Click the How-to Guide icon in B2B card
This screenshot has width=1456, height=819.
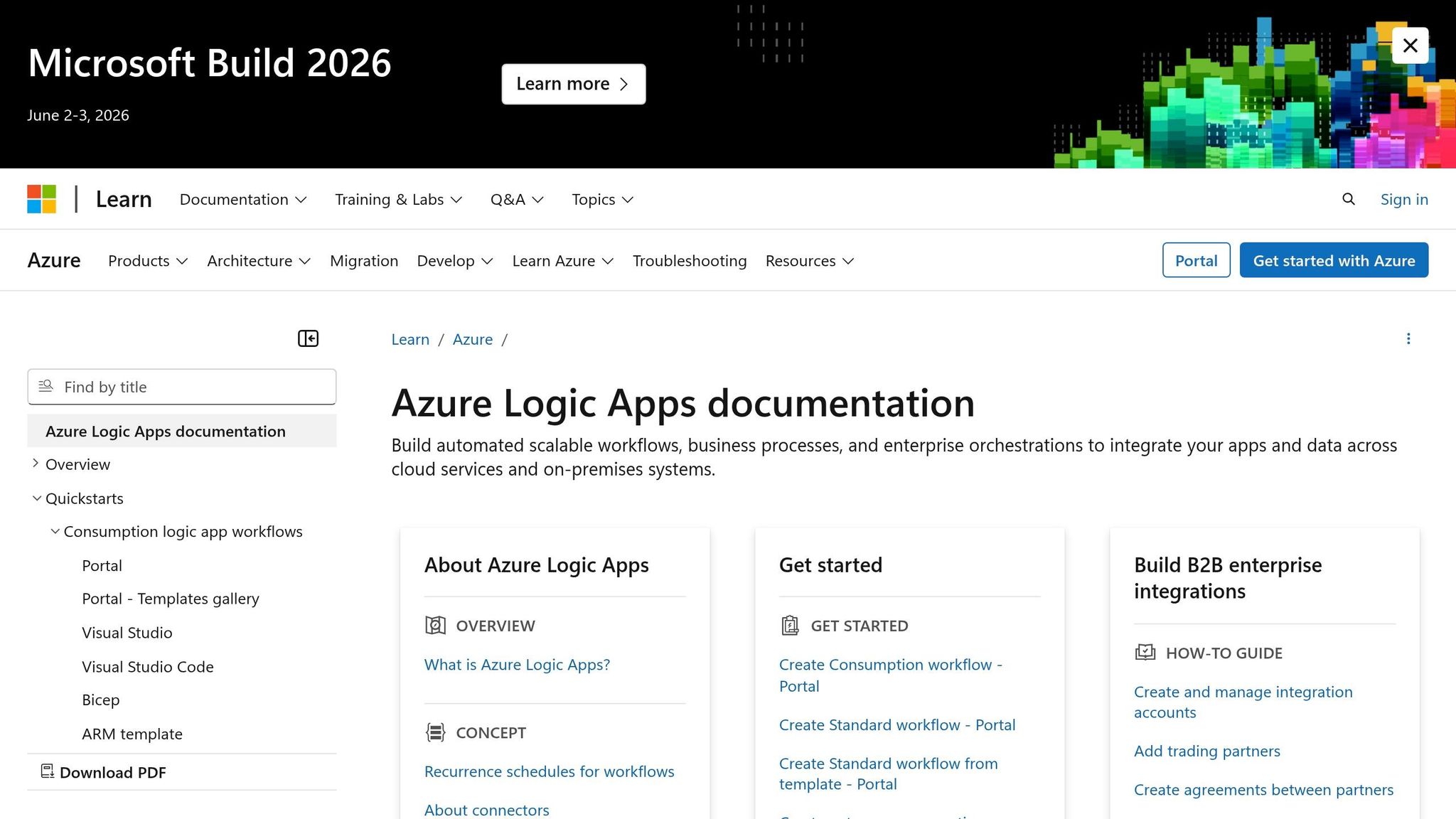[x=1145, y=653]
